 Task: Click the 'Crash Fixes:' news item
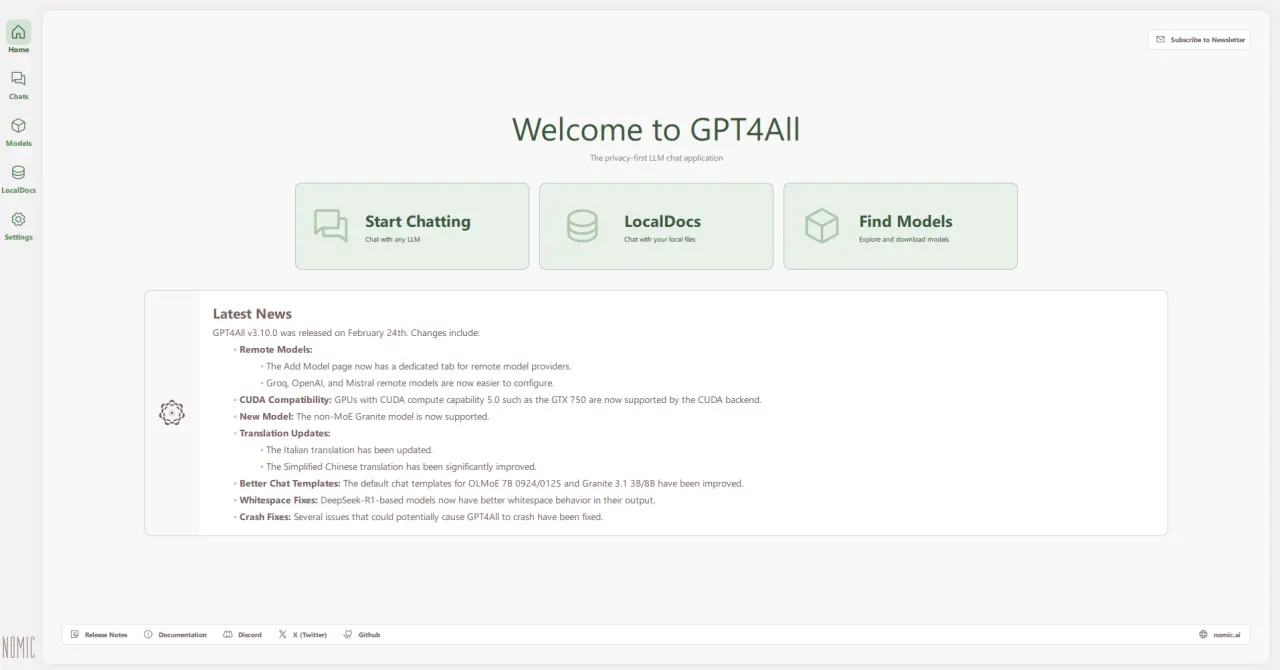[421, 517]
